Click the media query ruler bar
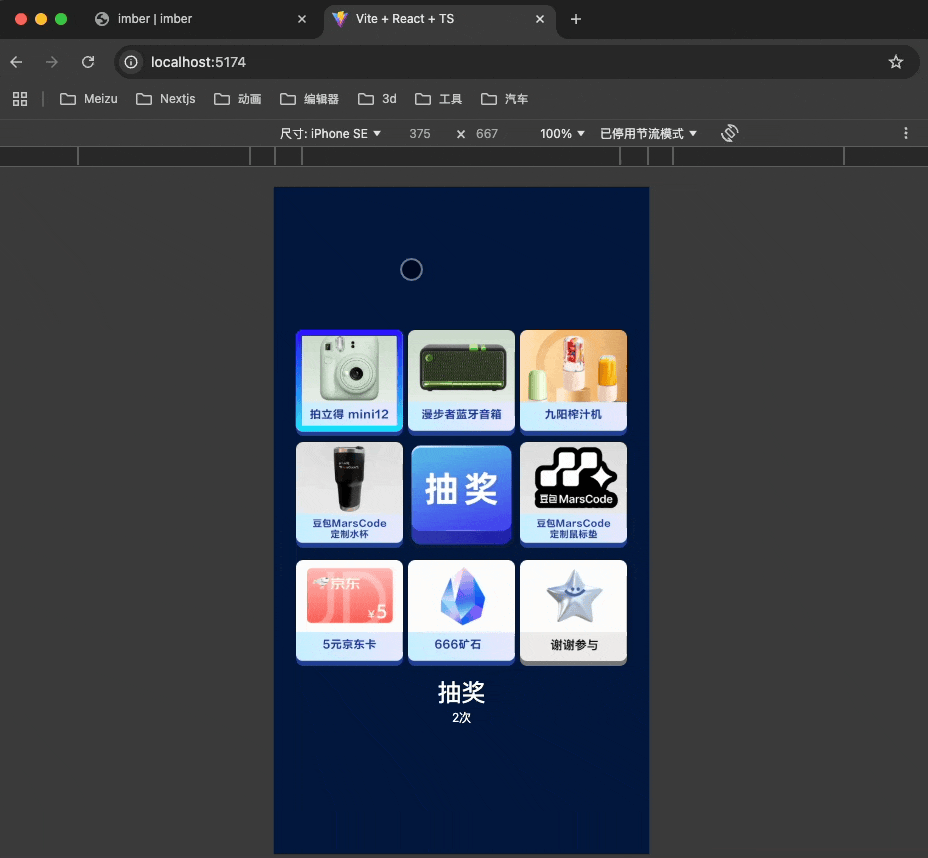This screenshot has width=928, height=858. (x=464, y=157)
